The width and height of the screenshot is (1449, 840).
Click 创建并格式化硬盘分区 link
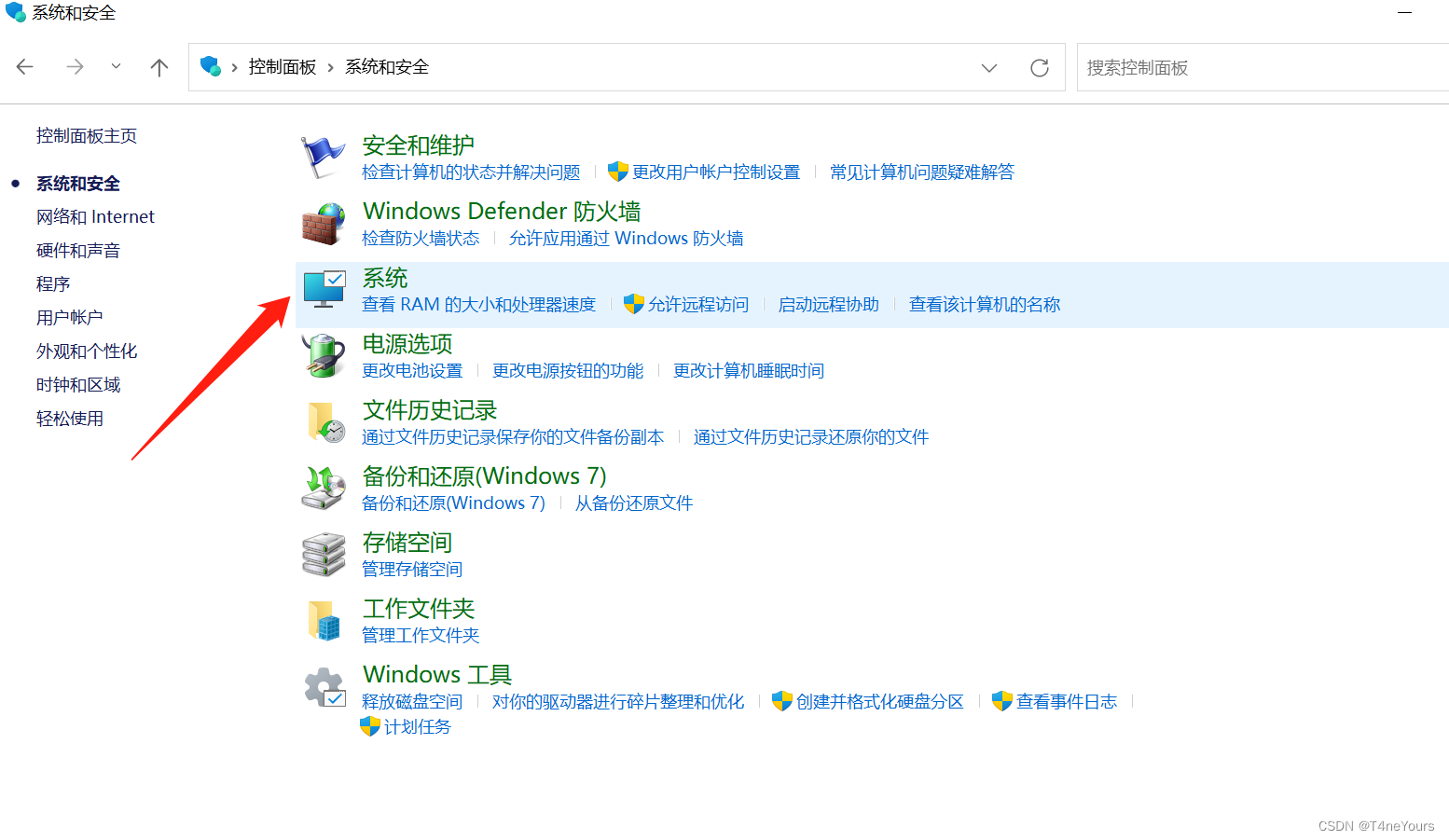[x=879, y=702]
